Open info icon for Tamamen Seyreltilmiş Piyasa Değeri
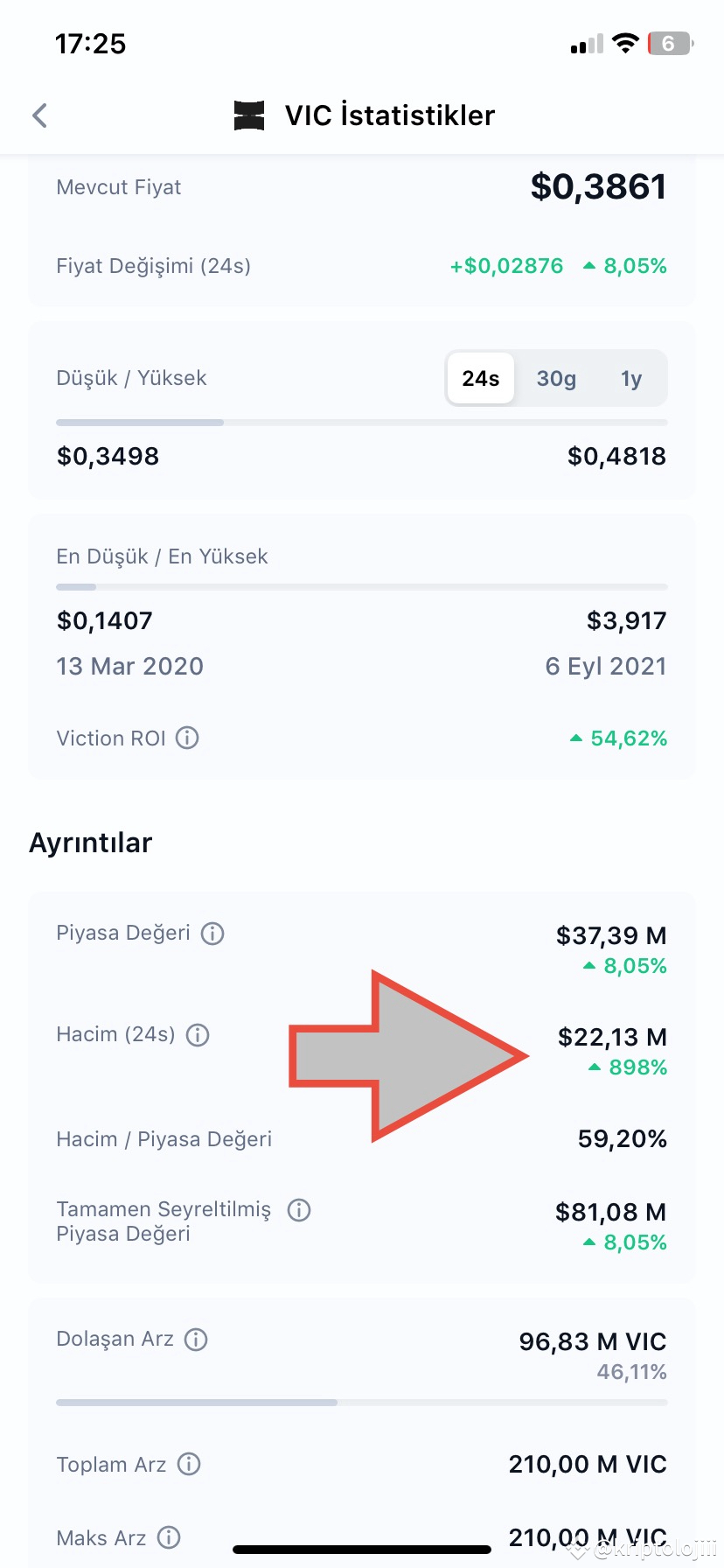Viewport: 724px width, 1568px height. (x=299, y=1210)
